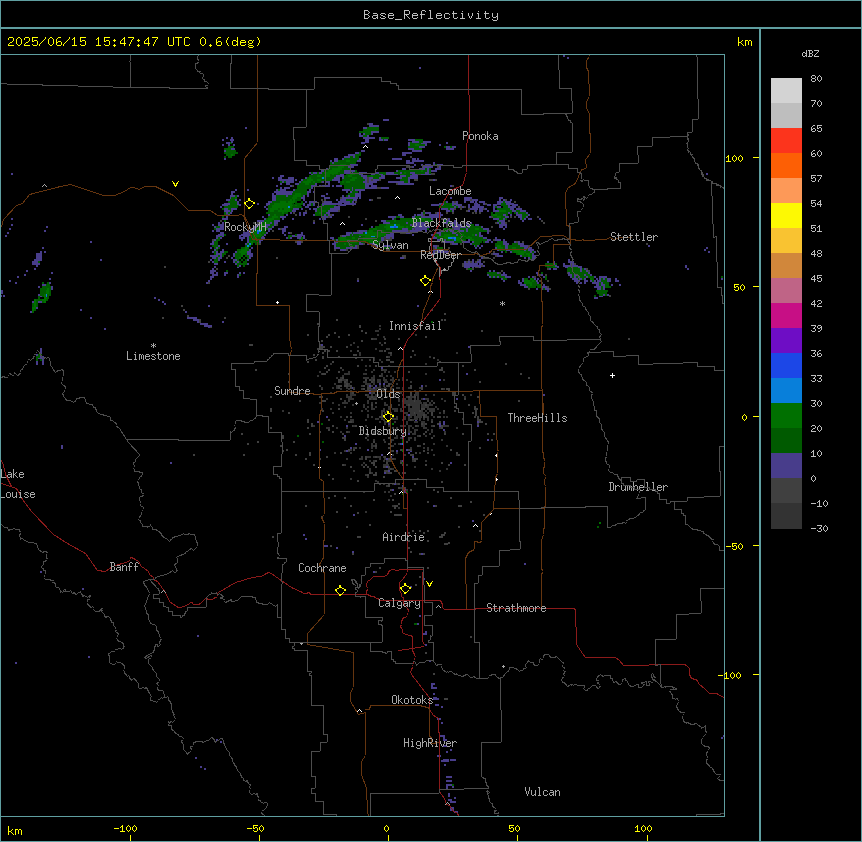Click the Cochrane town label
The width and height of the screenshot is (862, 842).
point(322,568)
